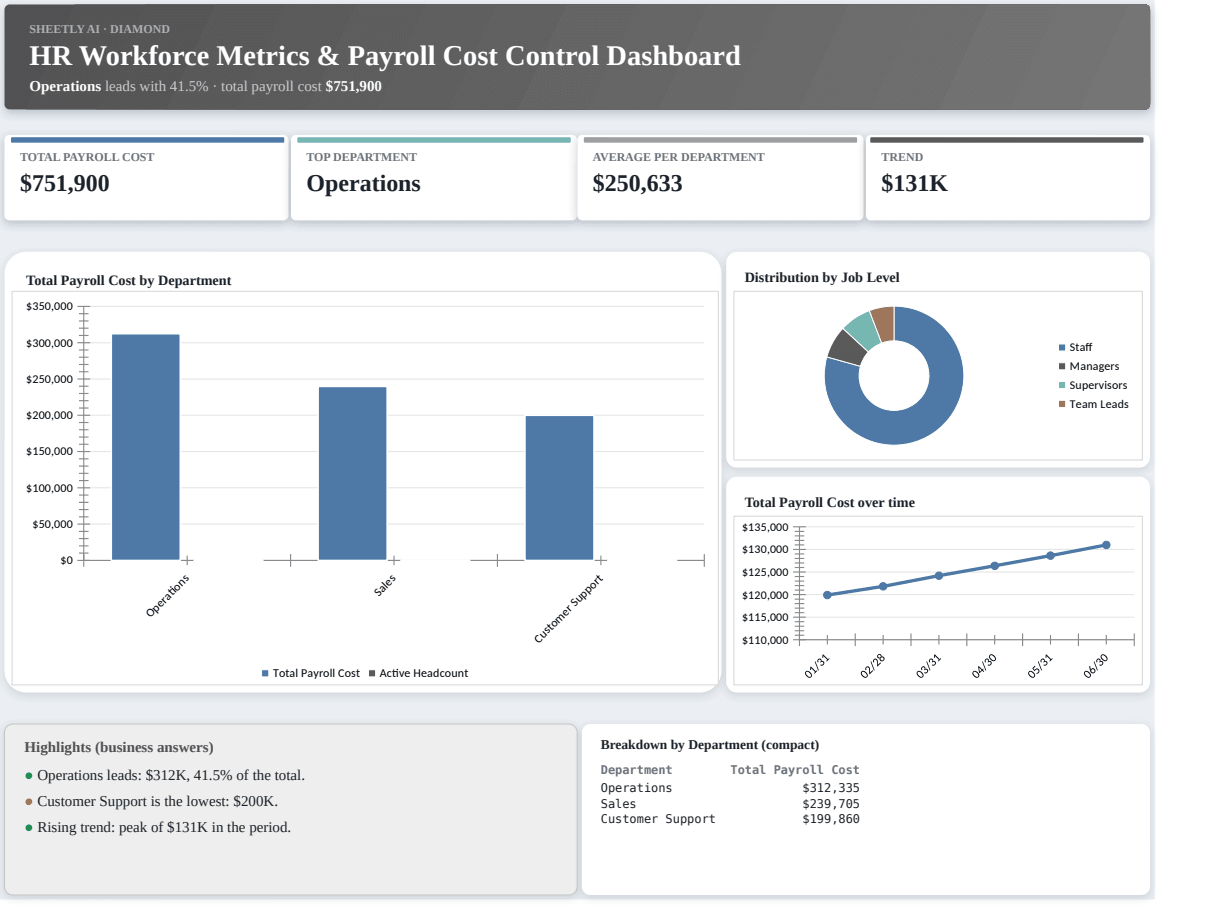The width and height of the screenshot is (1227, 922).
Task: Click 'Total Payroll Cost over time' chart title
Action: tap(830, 503)
